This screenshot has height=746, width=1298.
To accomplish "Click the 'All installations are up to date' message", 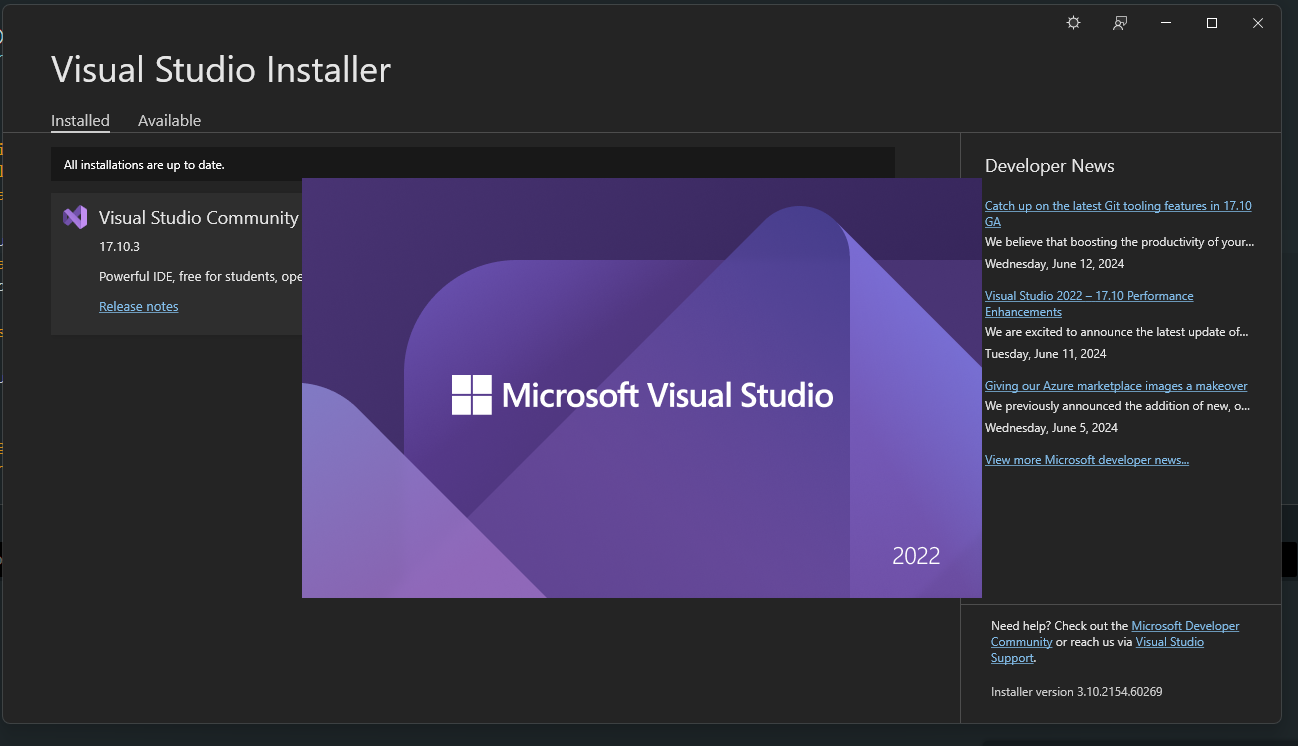I will 144,164.
